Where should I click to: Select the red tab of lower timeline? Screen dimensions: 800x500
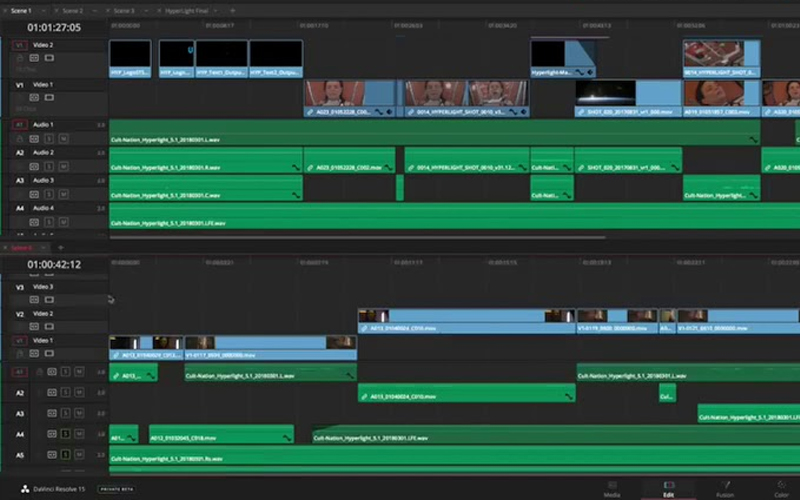(21, 247)
